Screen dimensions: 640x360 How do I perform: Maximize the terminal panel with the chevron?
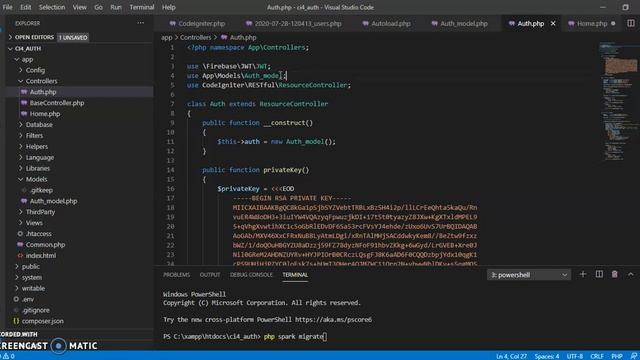pyautogui.click(x=631, y=274)
